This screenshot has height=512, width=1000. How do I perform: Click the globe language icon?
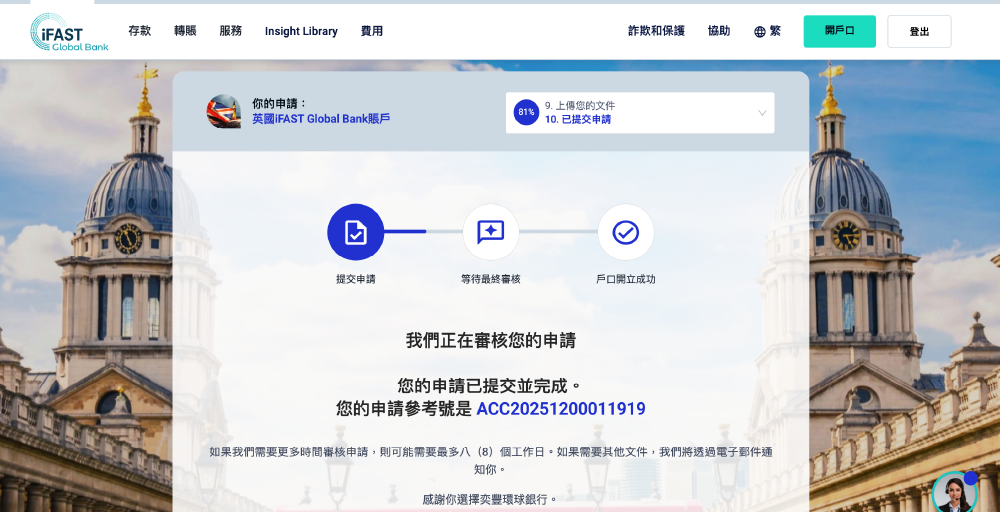[760, 32]
